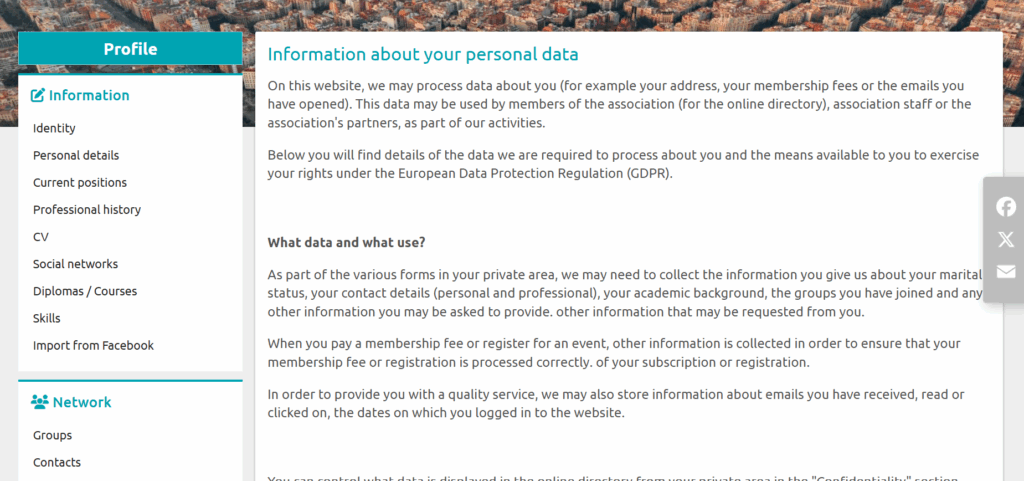
Task: Go to Personal details
Action: tap(76, 155)
